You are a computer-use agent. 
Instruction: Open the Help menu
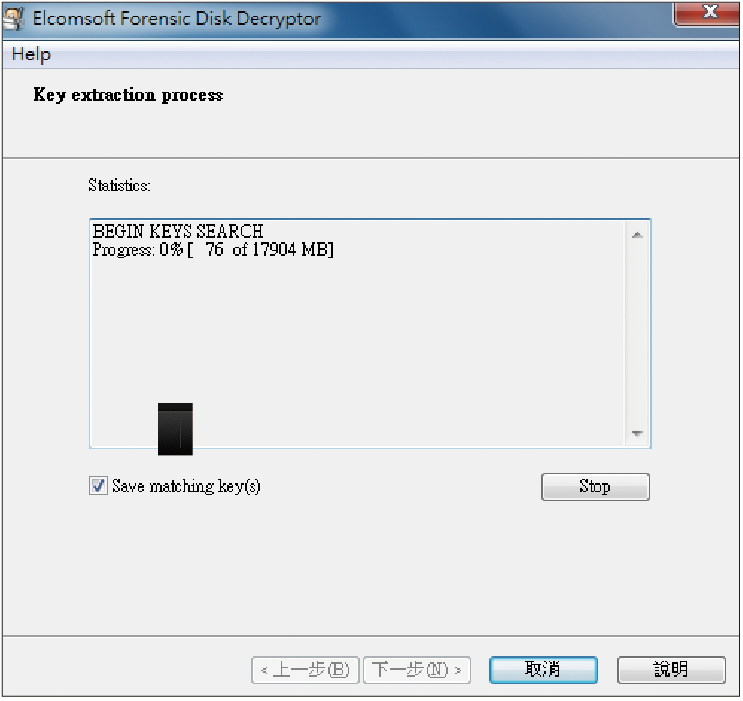[31, 55]
